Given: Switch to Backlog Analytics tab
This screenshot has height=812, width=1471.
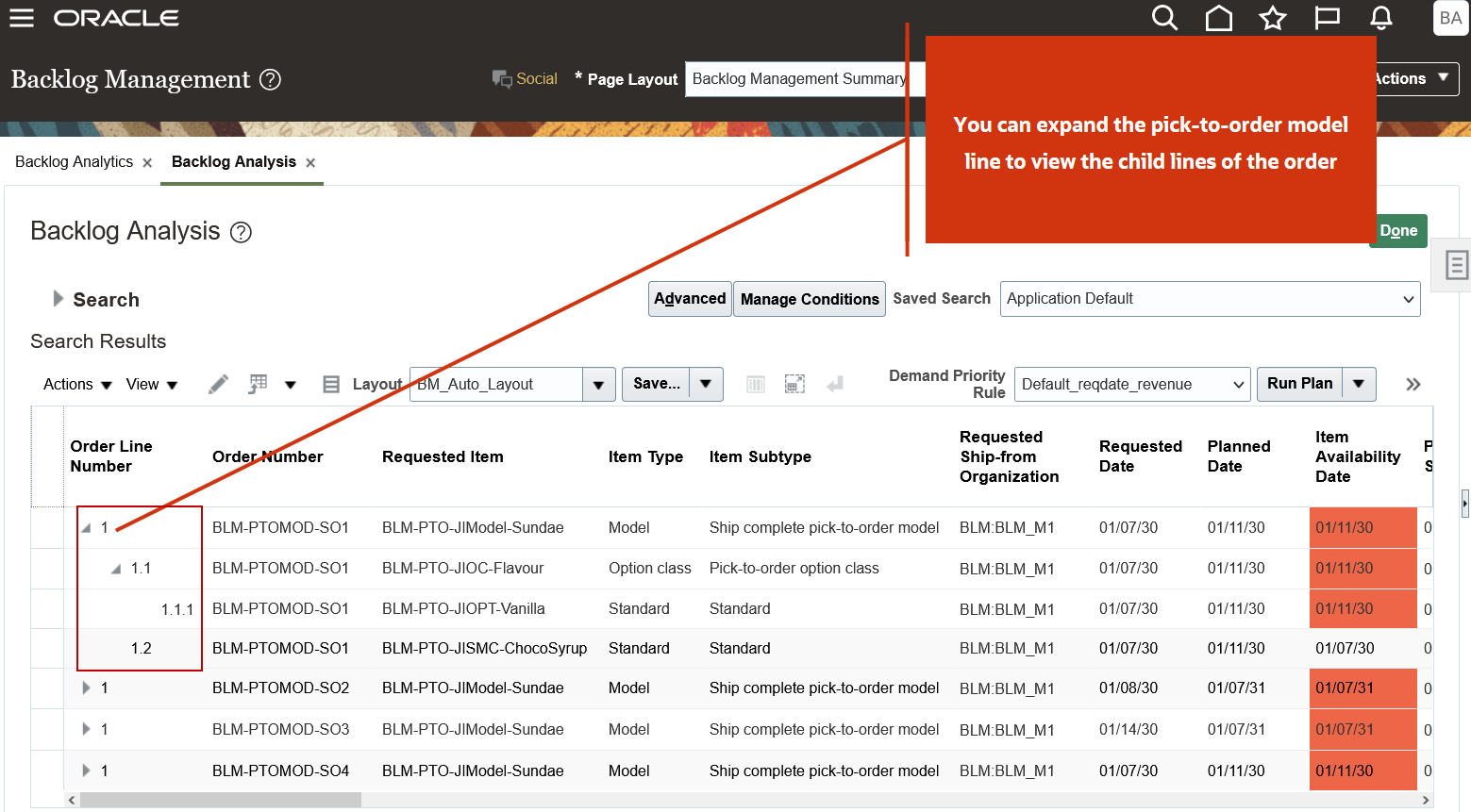Looking at the screenshot, I should coord(74,162).
